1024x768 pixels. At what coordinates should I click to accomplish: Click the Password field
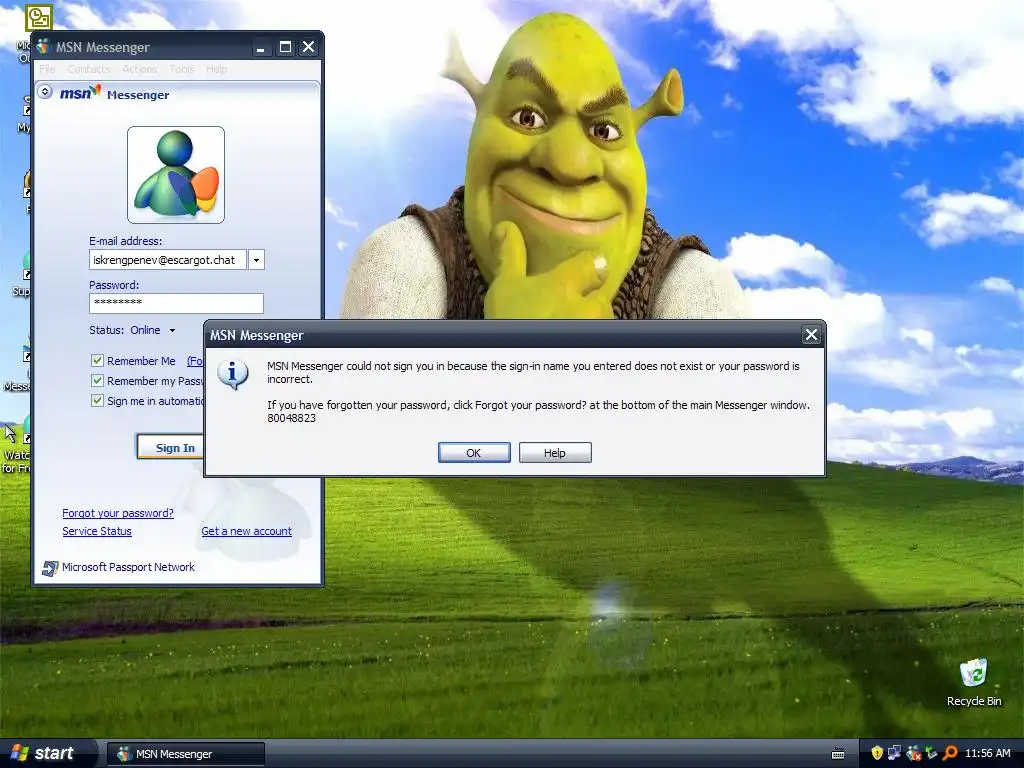pos(176,303)
